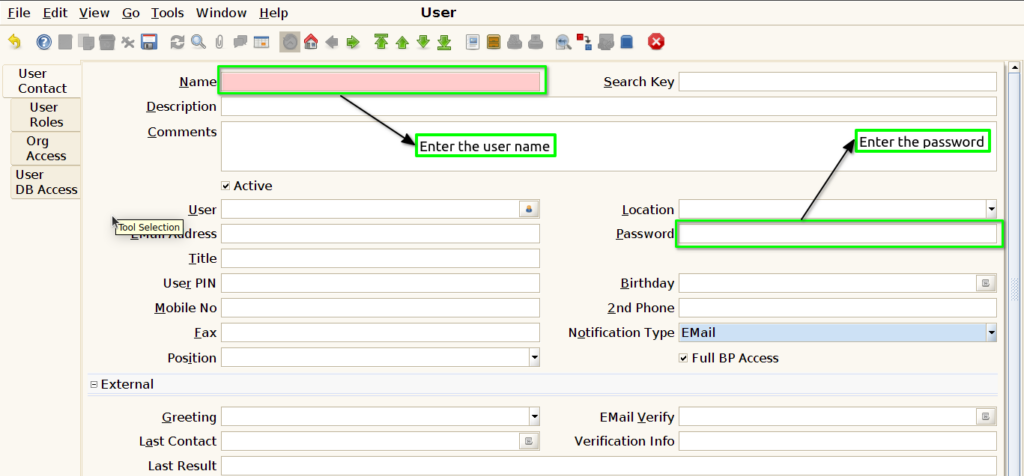Screen dimensions: 1024x476
Task: Collapse the External section
Action: click(x=93, y=385)
